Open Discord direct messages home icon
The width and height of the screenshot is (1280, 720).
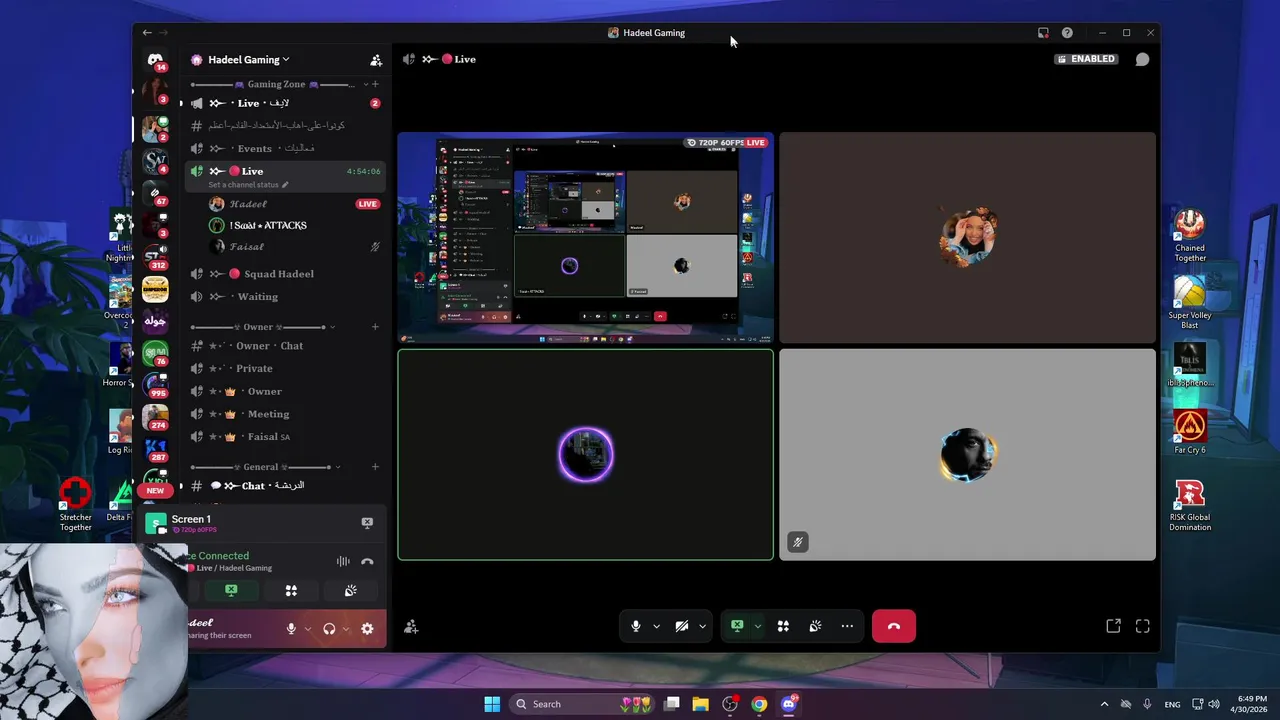155,60
